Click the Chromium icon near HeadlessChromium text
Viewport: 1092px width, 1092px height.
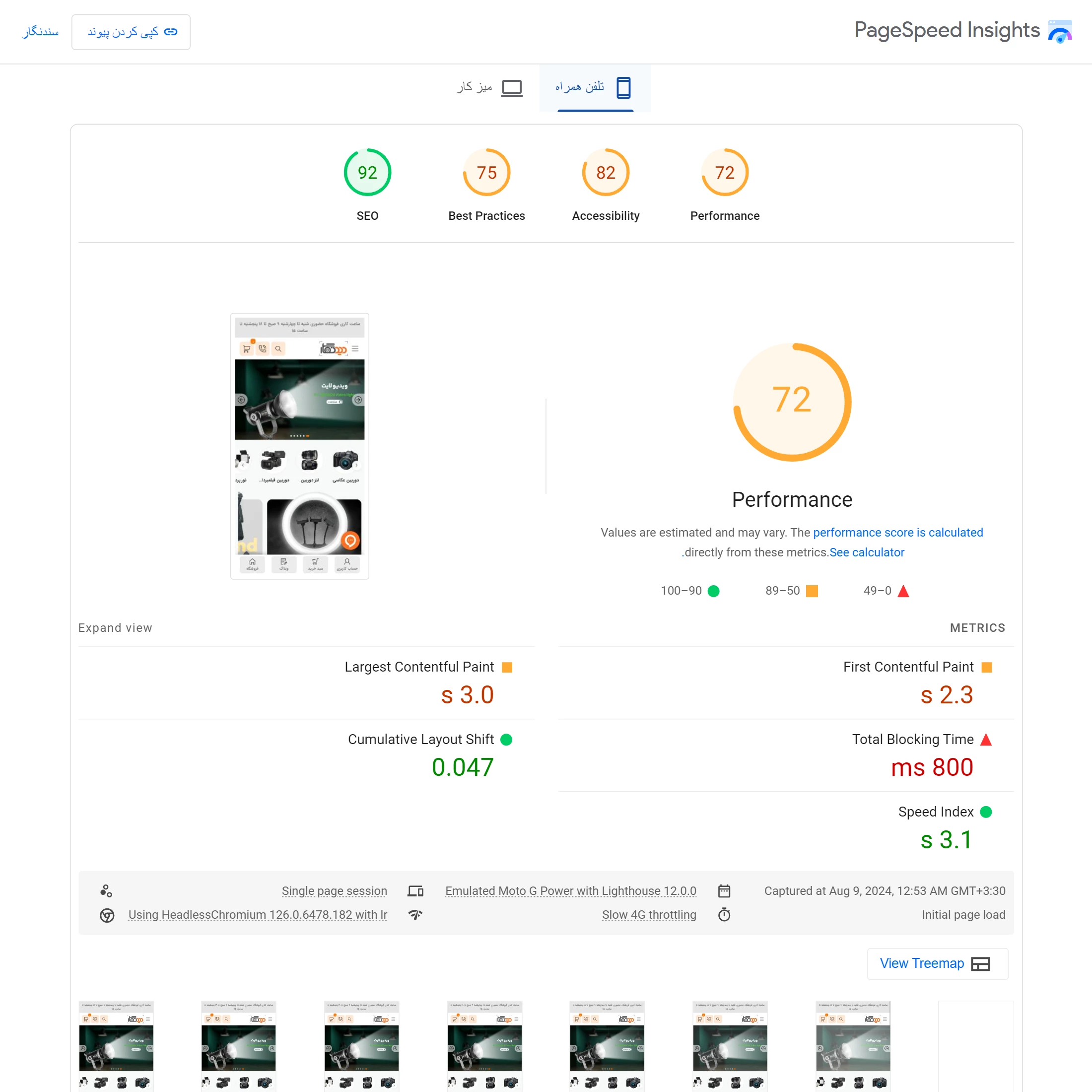(107, 915)
